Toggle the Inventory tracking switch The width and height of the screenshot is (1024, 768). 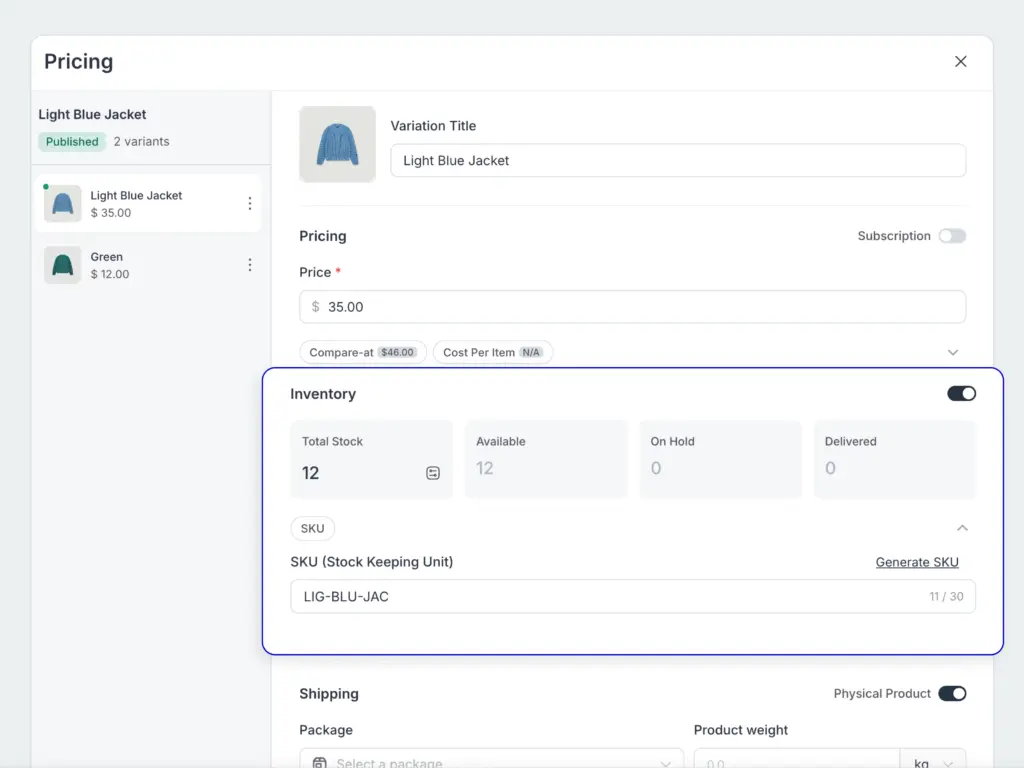coord(961,394)
